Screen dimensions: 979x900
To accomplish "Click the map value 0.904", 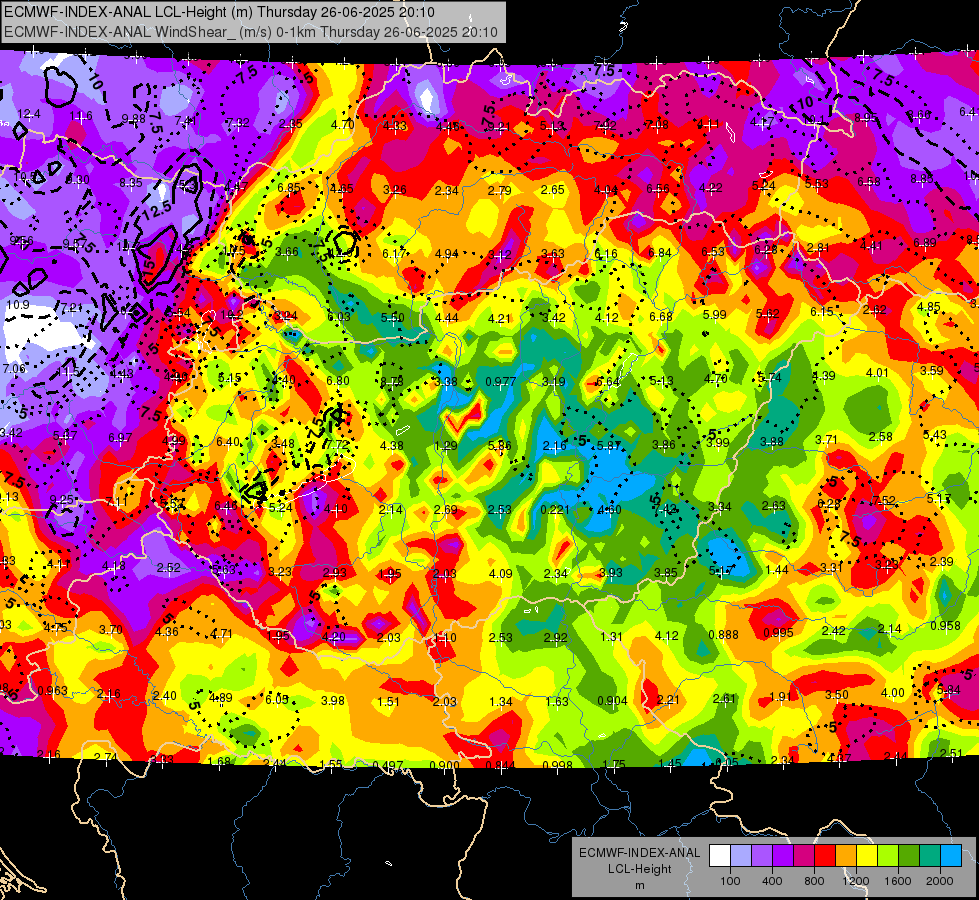I will click(x=612, y=701).
